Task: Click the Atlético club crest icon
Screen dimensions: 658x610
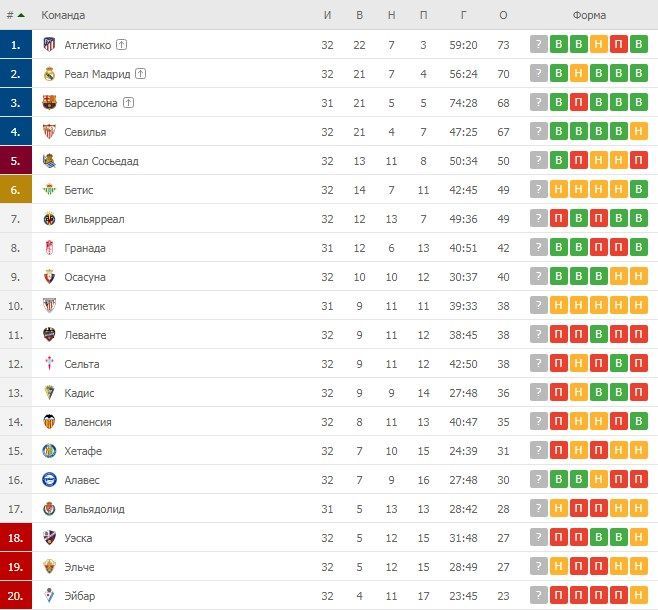Action: click(x=48, y=45)
